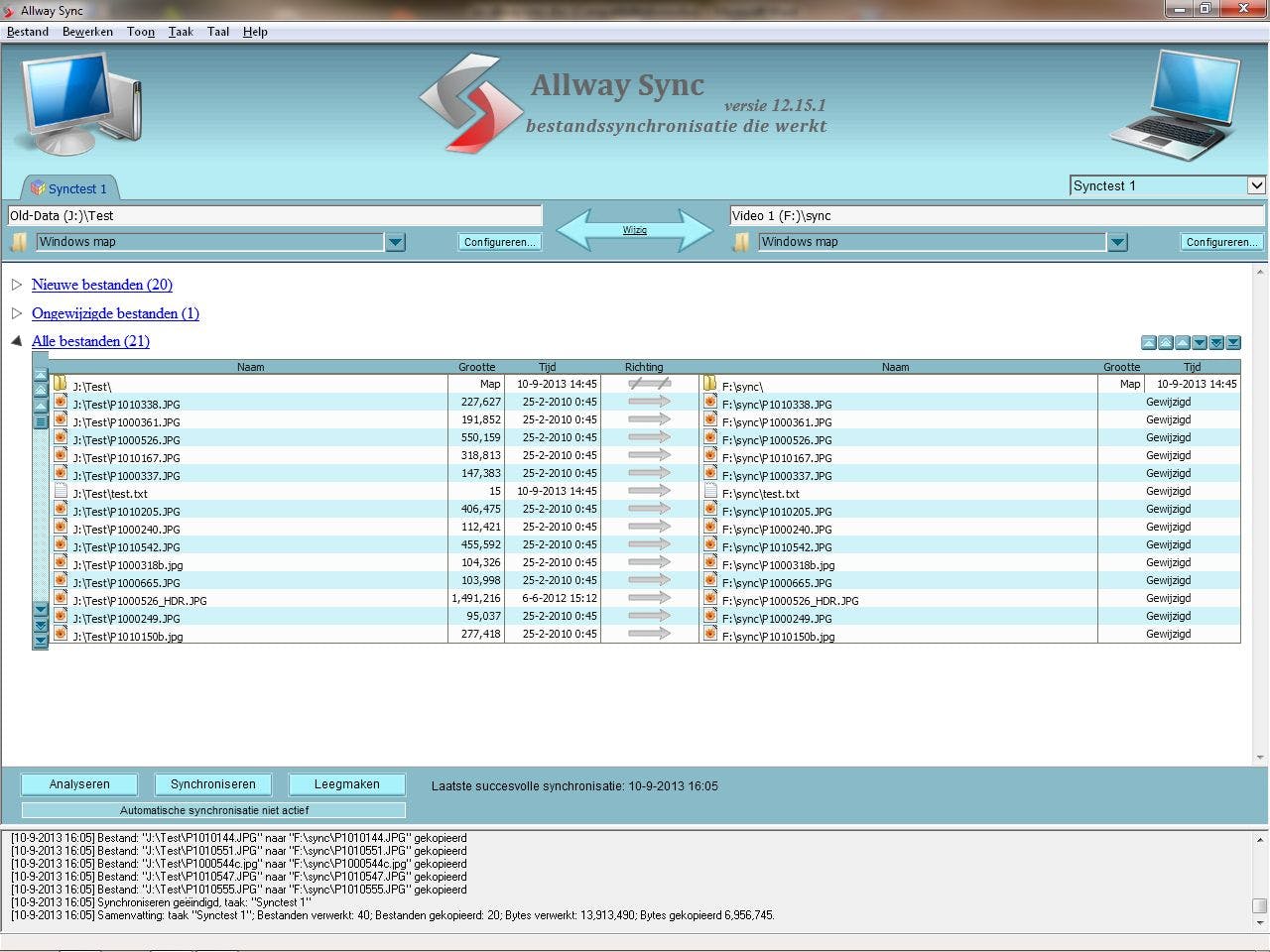Open the Synctest 1 job dropdown
This screenshot has width=1270, height=952.
pos(1256,185)
